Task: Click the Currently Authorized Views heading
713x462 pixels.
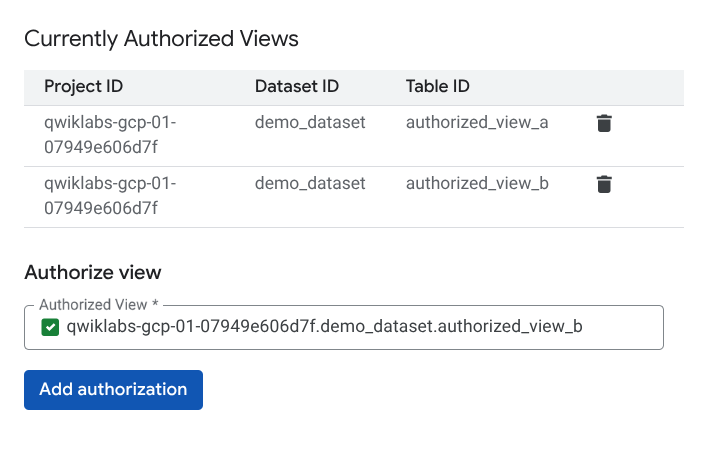Action: [x=161, y=39]
